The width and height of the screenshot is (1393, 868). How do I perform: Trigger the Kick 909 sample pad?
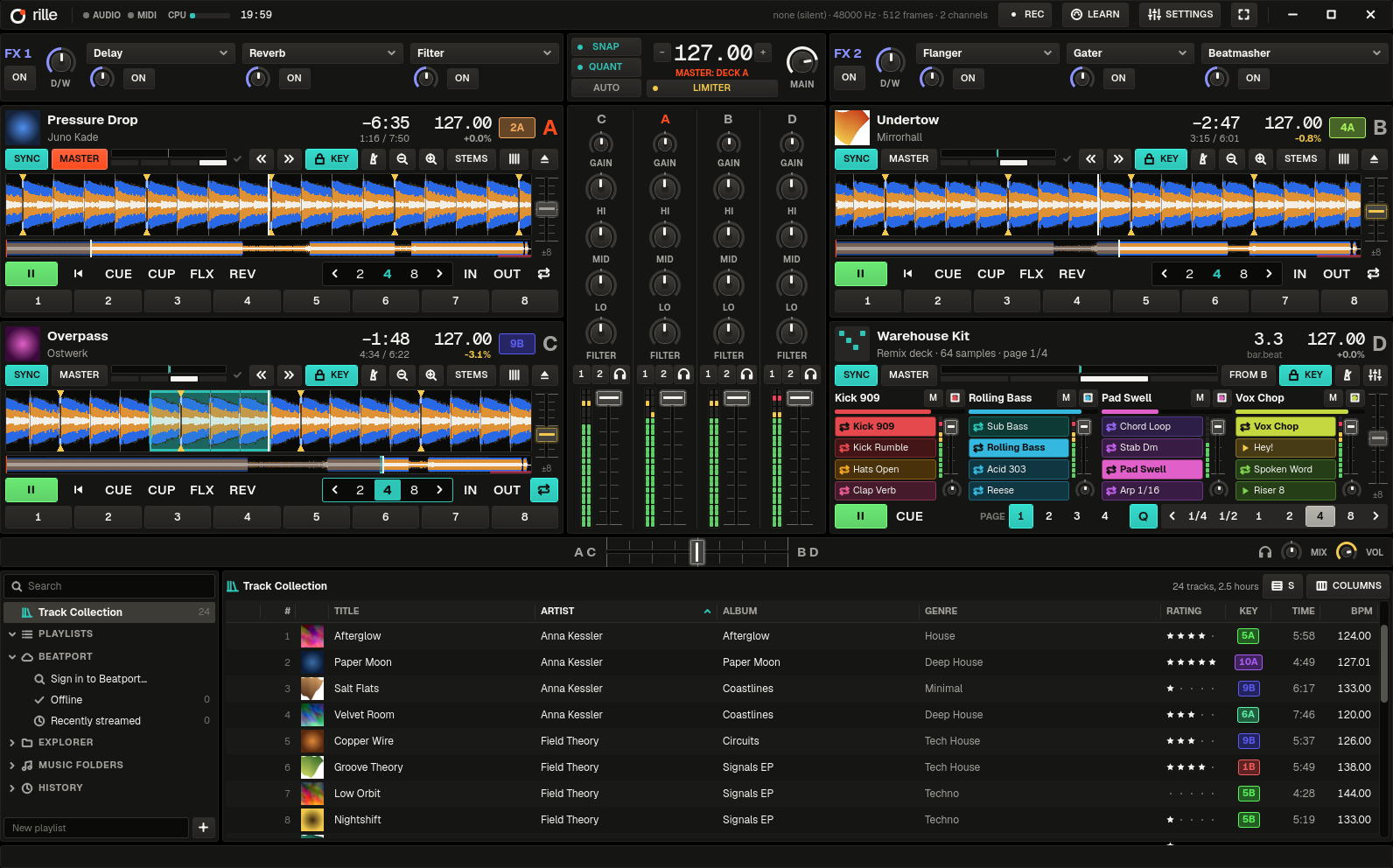[x=885, y=427]
